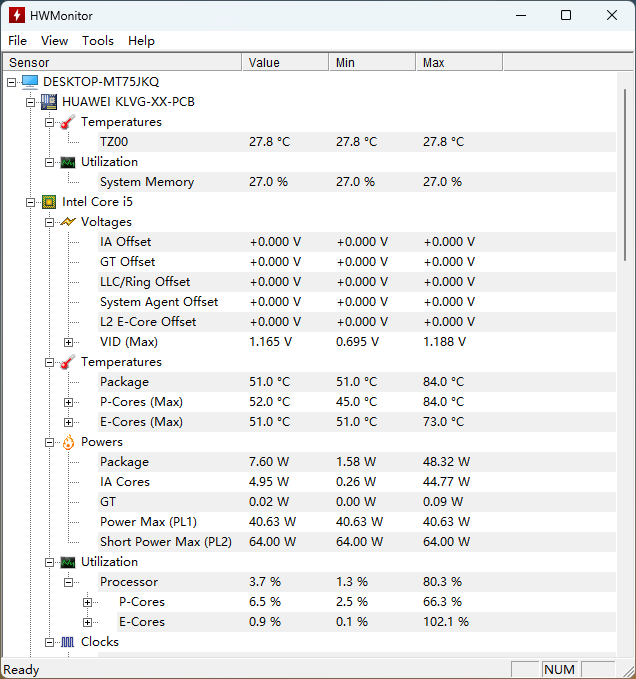Select the L2 E-Core Offset row
The width and height of the screenshot is (636, 679).
[x=357, y=322]
